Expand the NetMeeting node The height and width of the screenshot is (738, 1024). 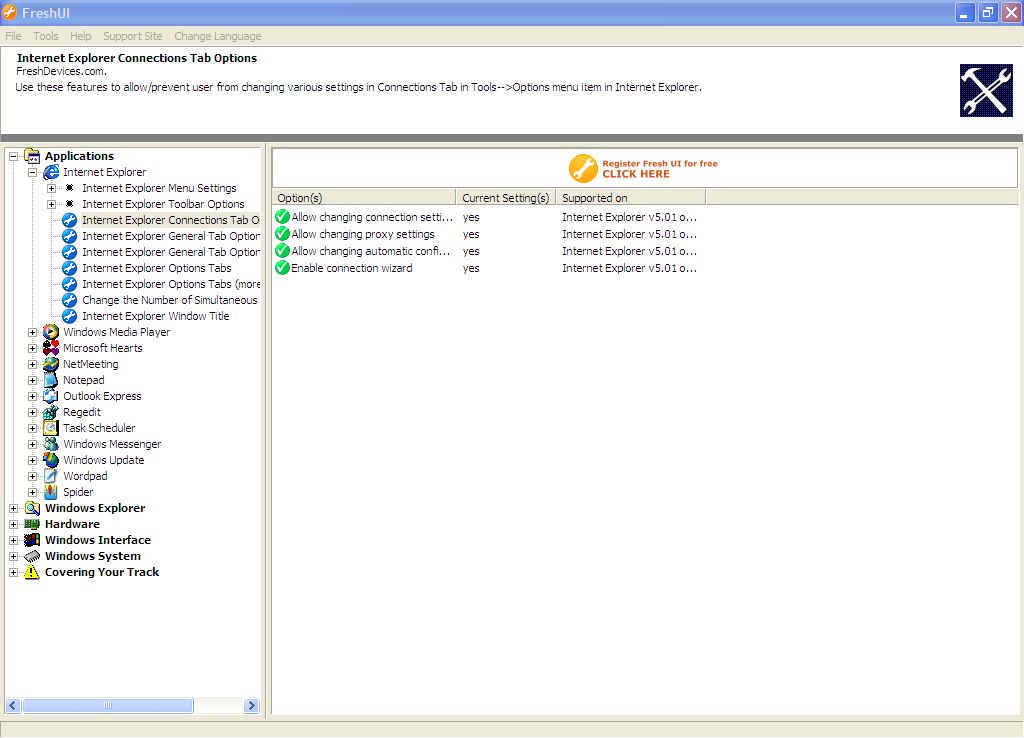pos(32,364)
